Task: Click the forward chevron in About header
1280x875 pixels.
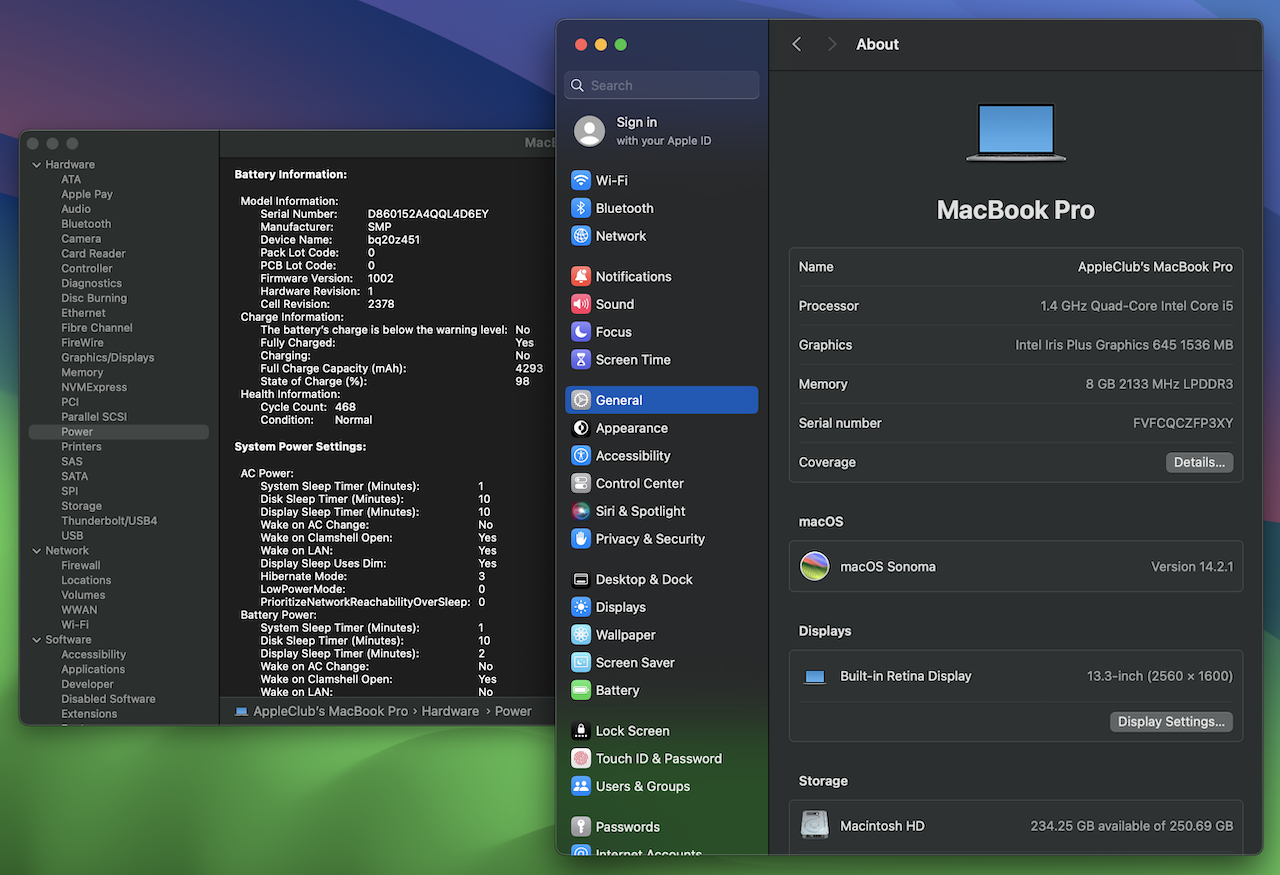Action: [x=832, y=44]
